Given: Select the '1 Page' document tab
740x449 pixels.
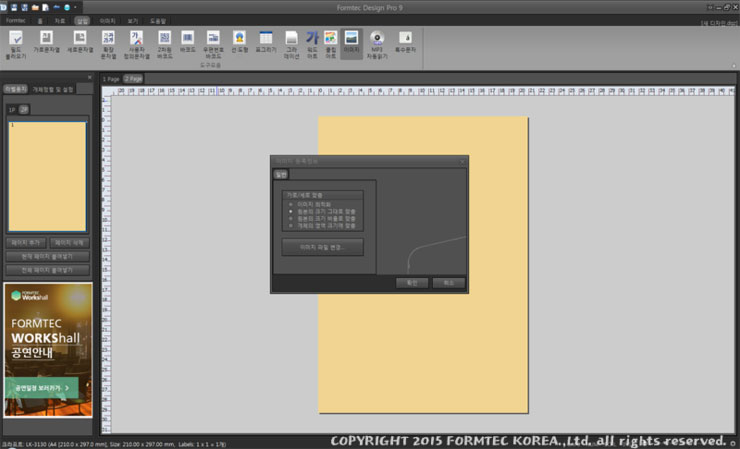Looking at the screenshot, I should click(111, 79).
